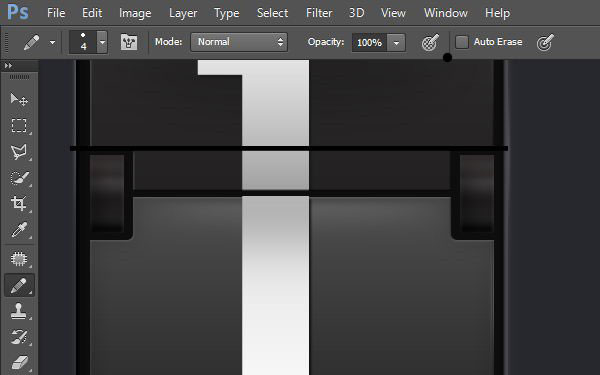600x375 pixels.
Task: Select the Pencil tool in toolbox
Action: tap(19, 285)
